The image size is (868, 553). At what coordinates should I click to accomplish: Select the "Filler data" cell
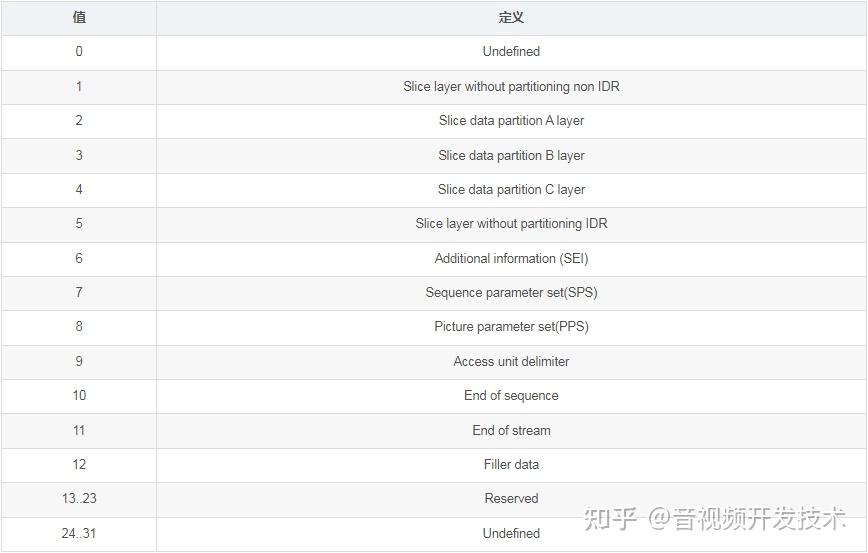pyautogui.click(x=511, y=465)
